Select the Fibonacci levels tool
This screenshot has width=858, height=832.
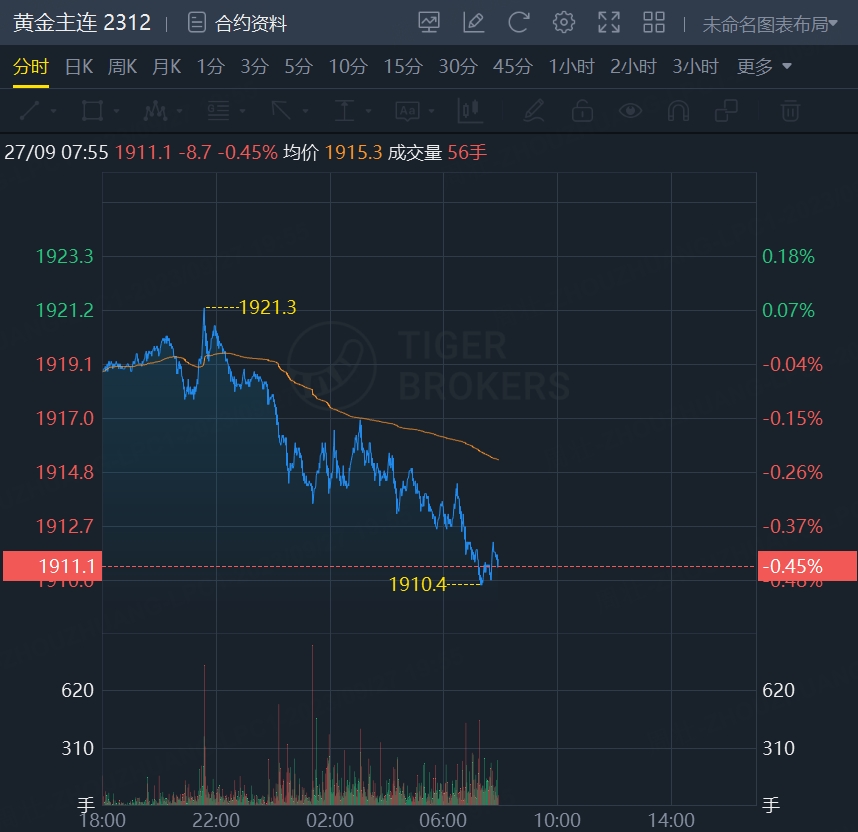218,111
